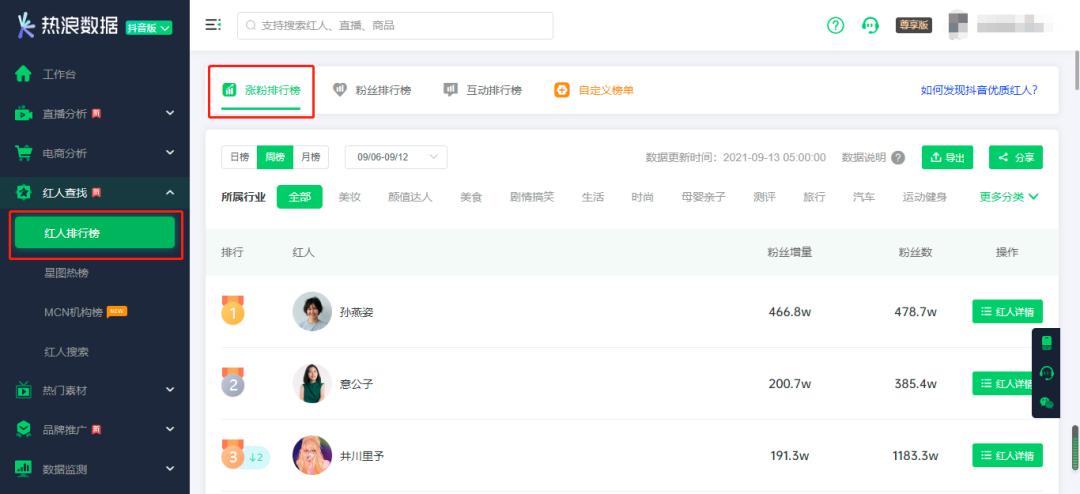Select the 母婴亲子 industry filter
Screen dimensions: 1080x494
coord(703,197)
